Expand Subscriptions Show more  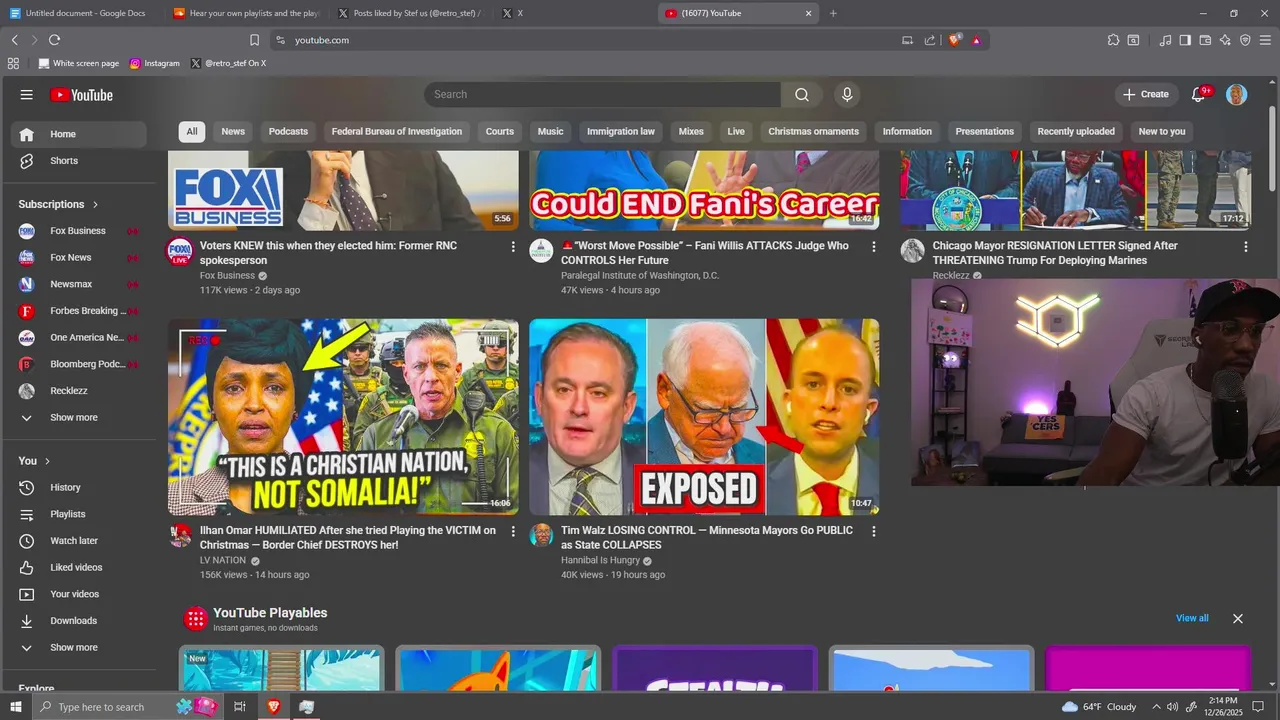click(74, 417)
